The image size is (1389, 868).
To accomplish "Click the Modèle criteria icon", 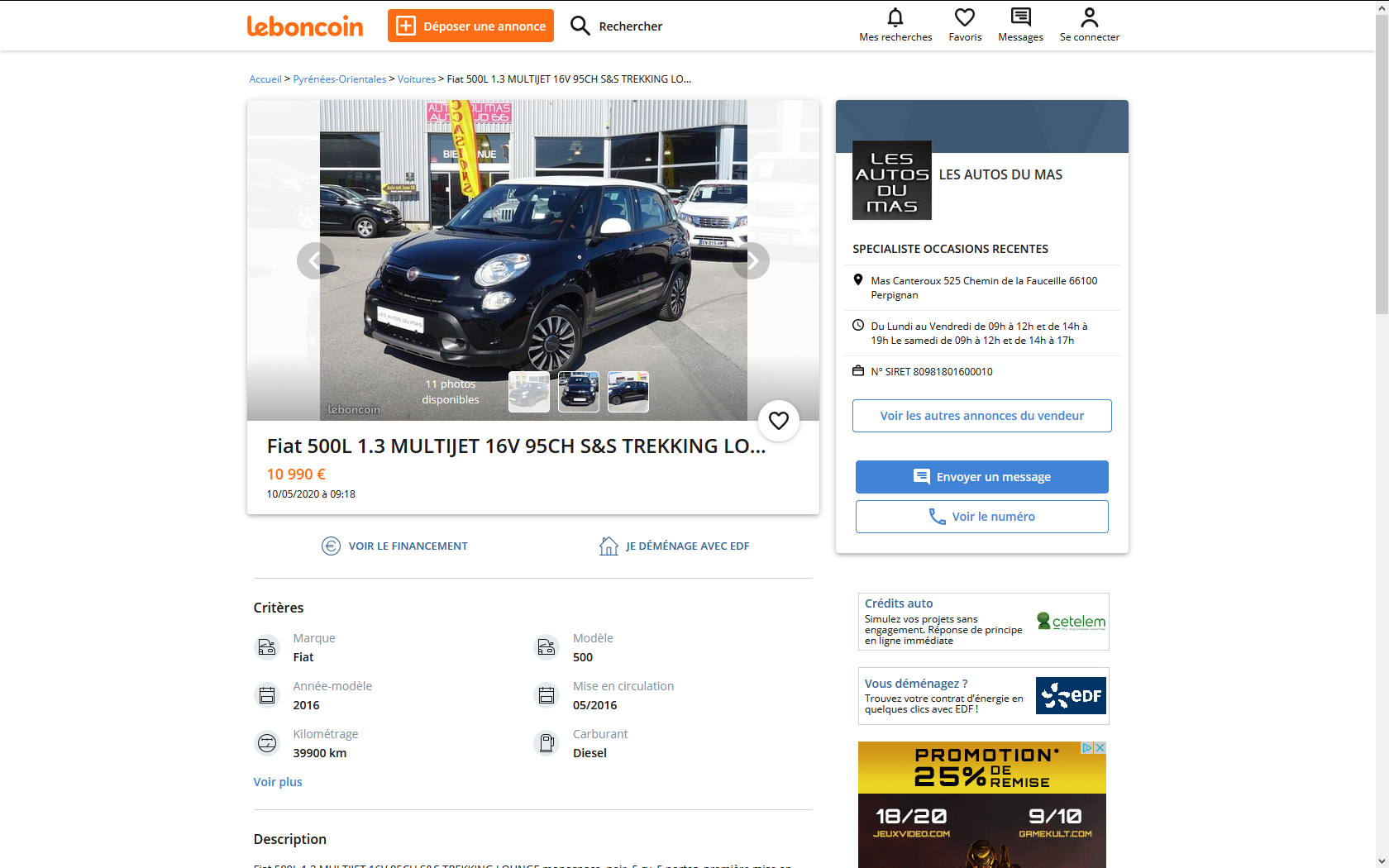I will coord(547,647).
